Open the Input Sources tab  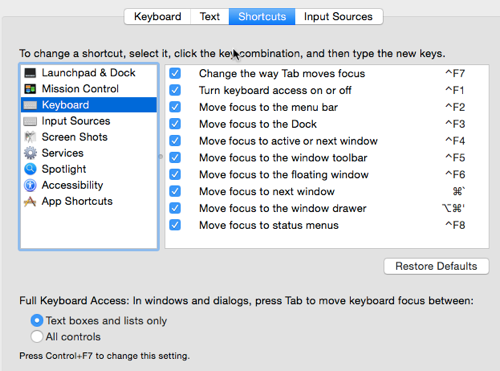click(339, 16)
